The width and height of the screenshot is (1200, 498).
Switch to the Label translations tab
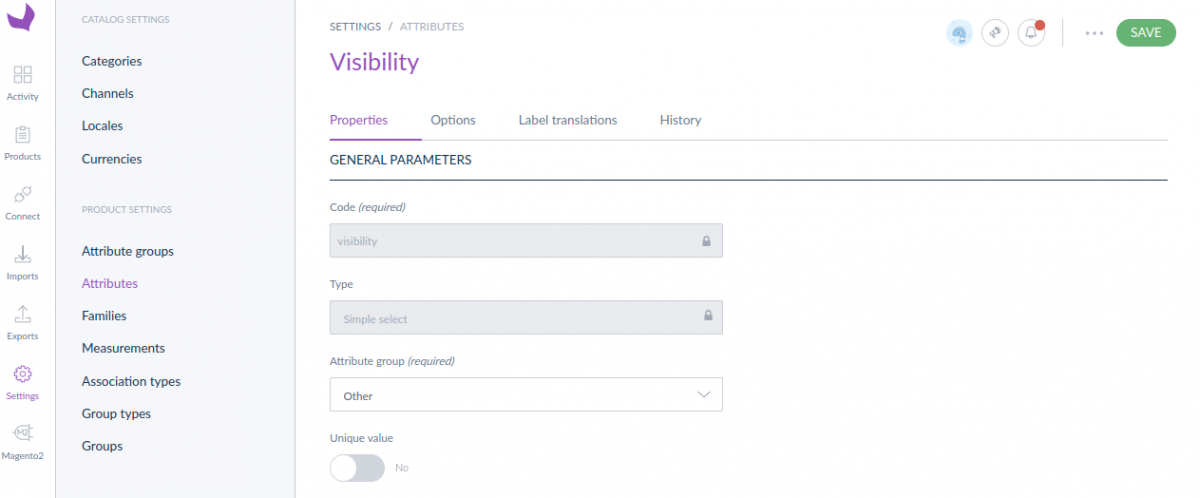point(567,120)
